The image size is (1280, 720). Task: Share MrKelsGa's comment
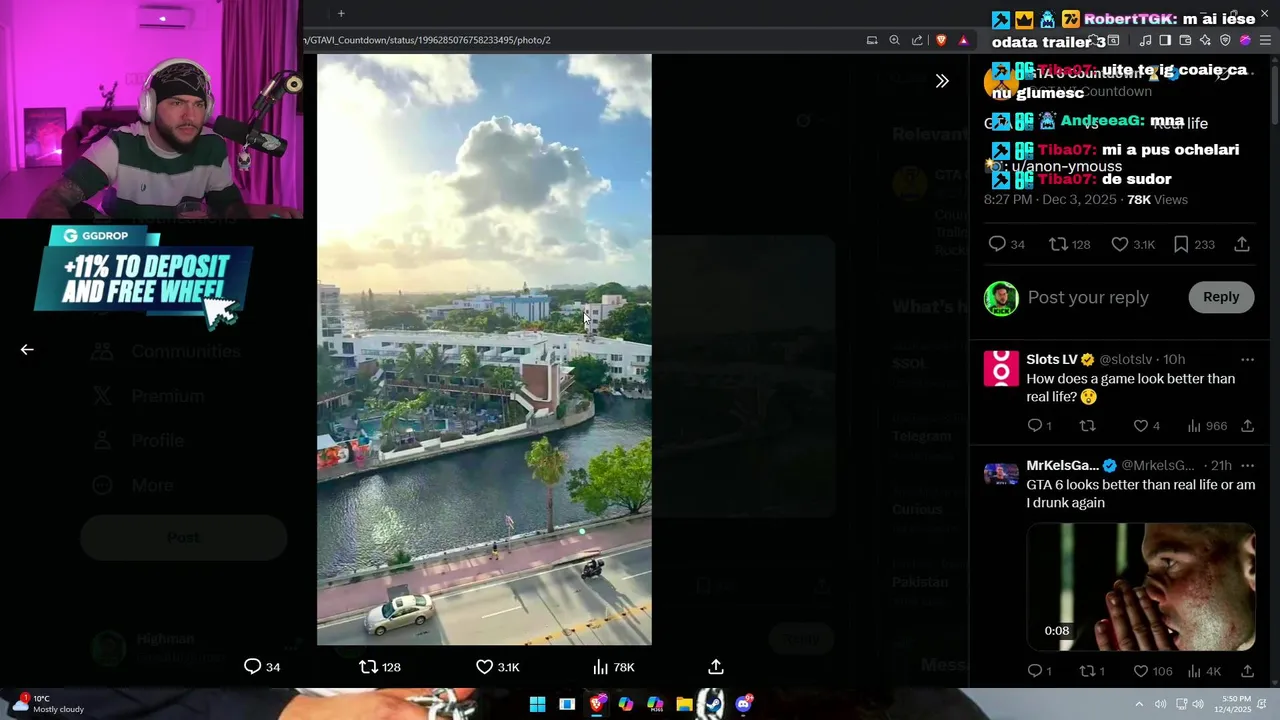1247,671
